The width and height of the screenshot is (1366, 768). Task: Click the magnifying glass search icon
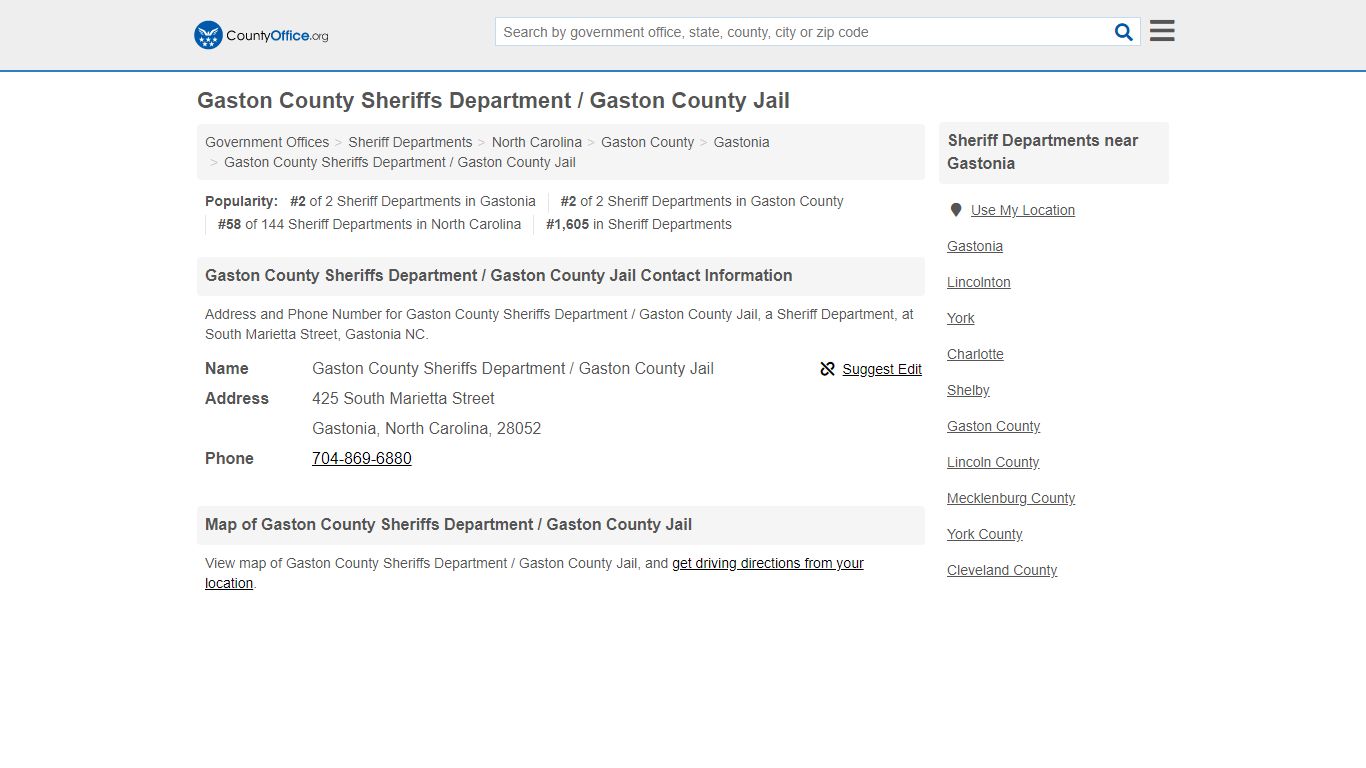pos(1124,32)
